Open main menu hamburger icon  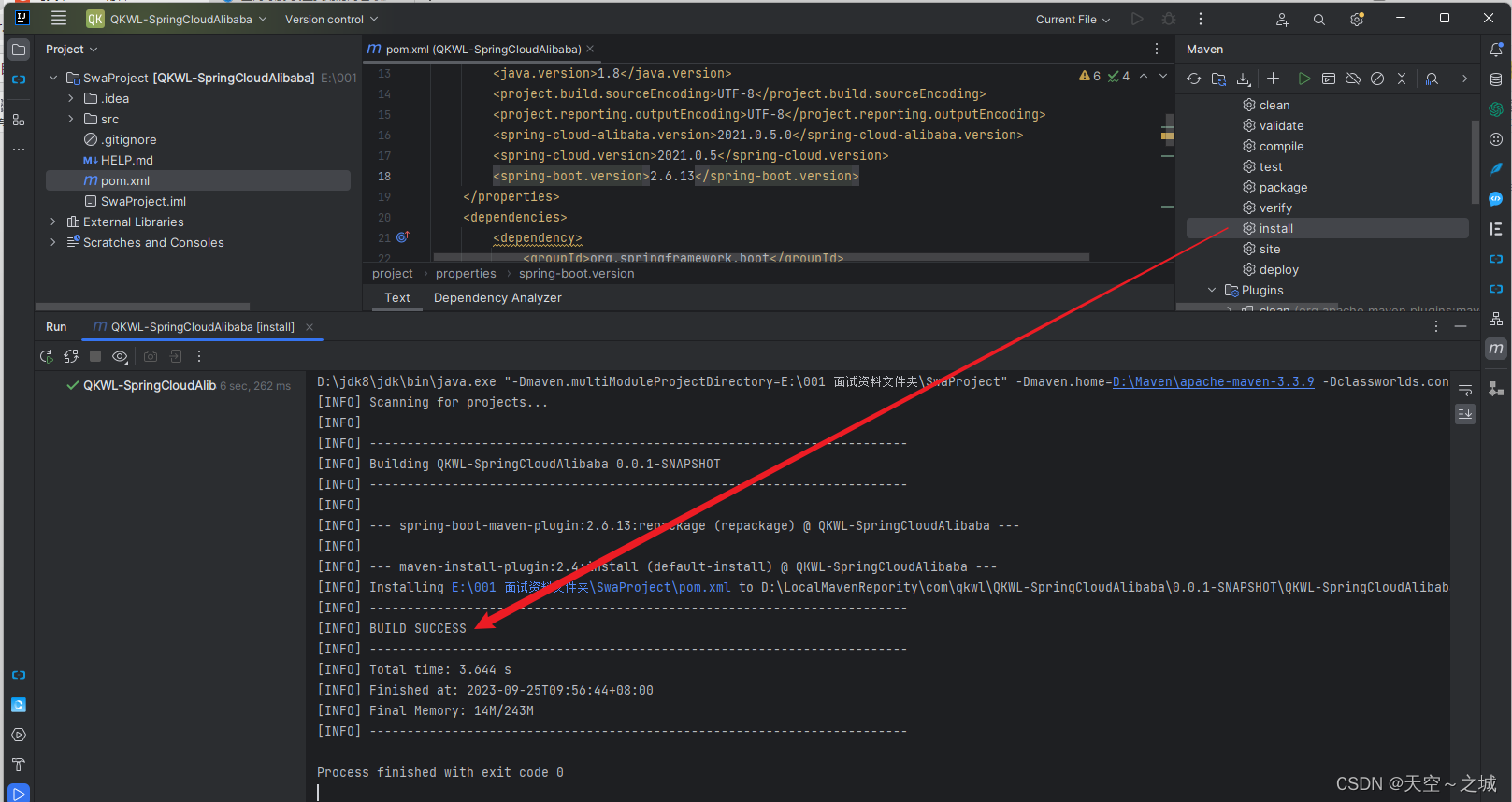pyautogui.click(x=59, y=19)
